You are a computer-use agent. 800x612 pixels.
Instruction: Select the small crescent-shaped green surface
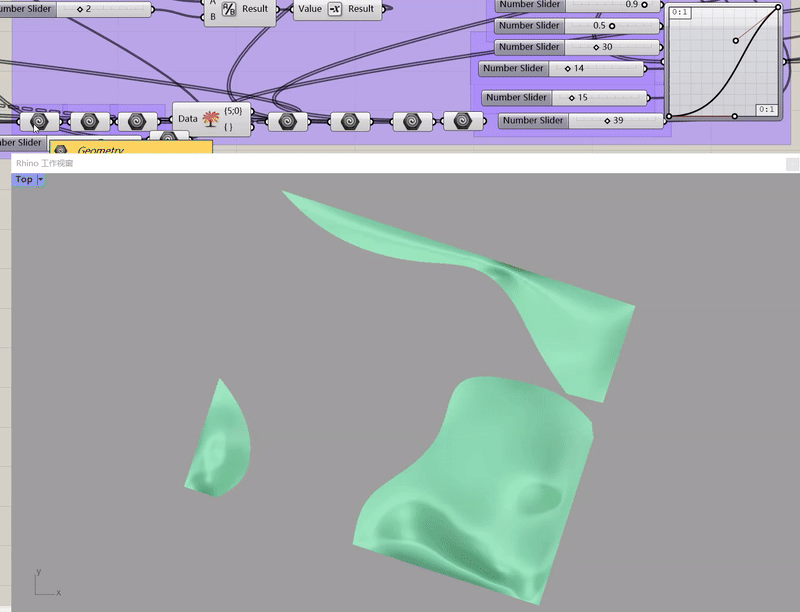[x=221, y=440]
